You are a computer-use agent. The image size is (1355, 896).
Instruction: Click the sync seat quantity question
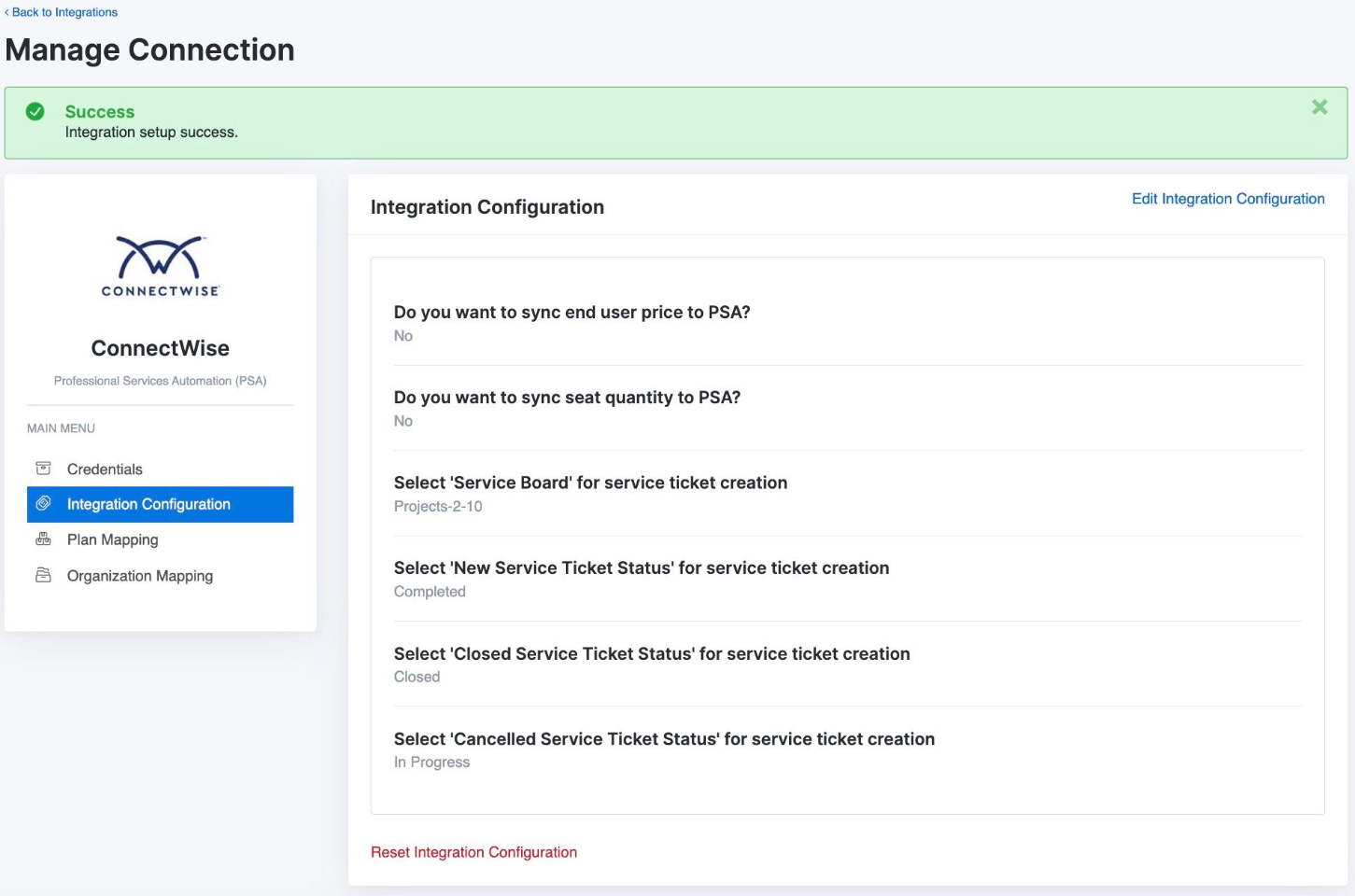click(567, 398)
